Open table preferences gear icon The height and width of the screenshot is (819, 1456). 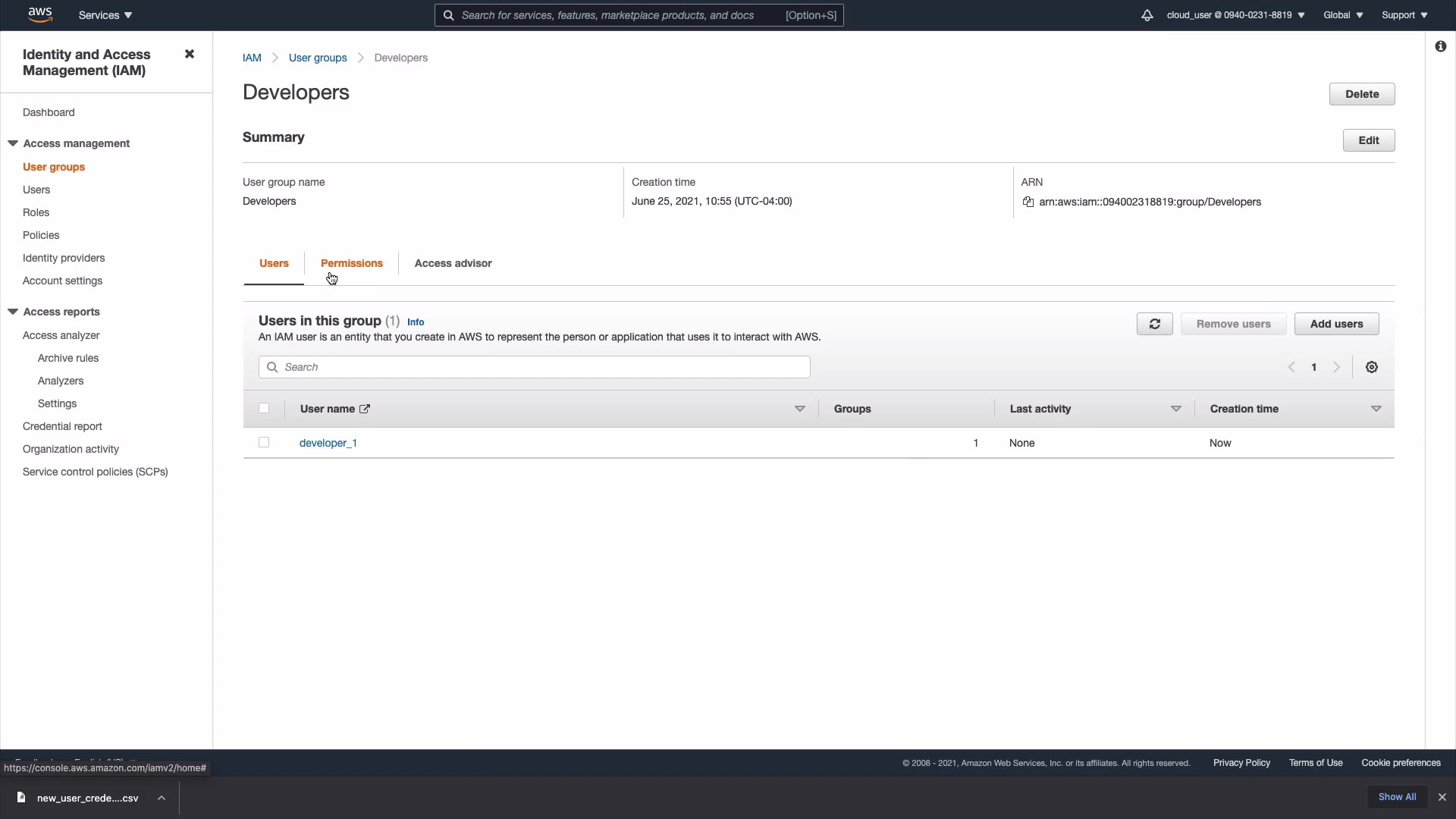click(x=1372, y=367)
